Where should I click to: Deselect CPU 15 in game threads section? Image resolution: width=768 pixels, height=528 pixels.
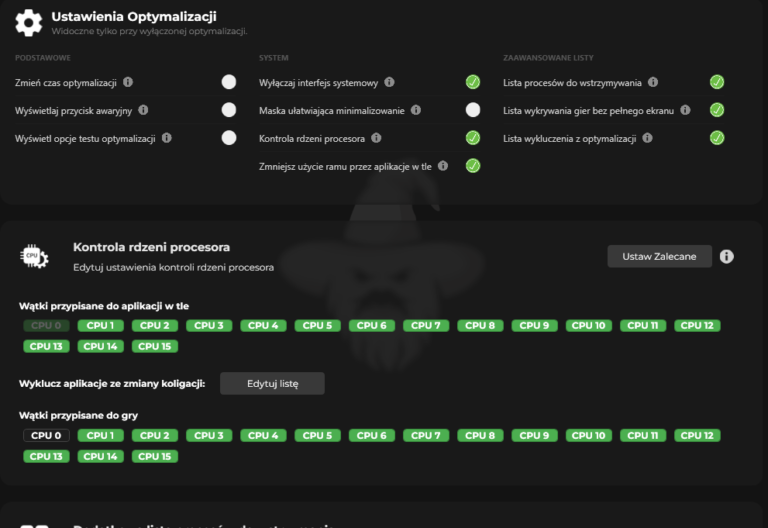155,456
